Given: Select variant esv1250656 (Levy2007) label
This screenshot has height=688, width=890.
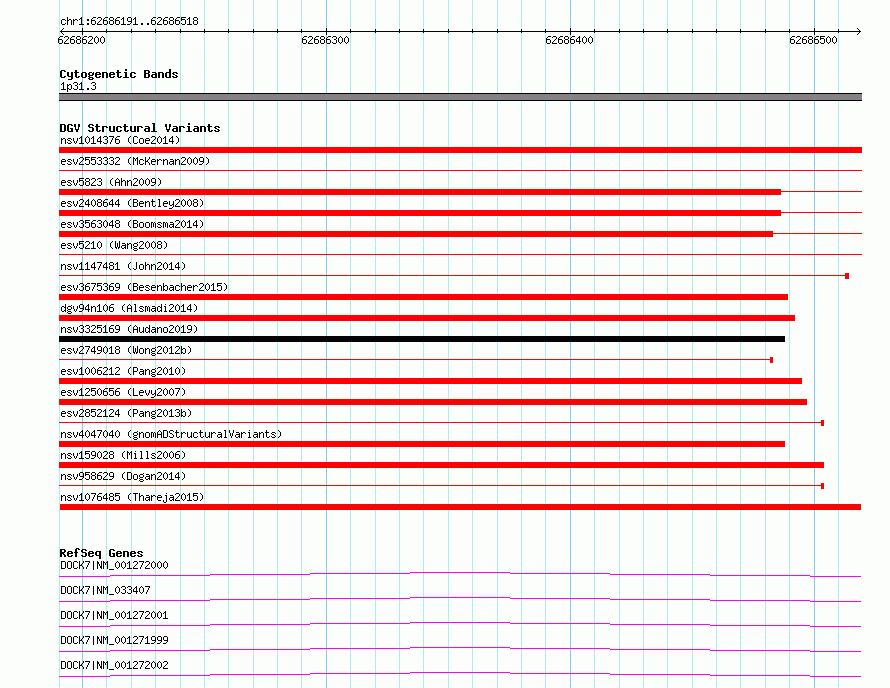Looking at the screenshot, I should point(123,392).
